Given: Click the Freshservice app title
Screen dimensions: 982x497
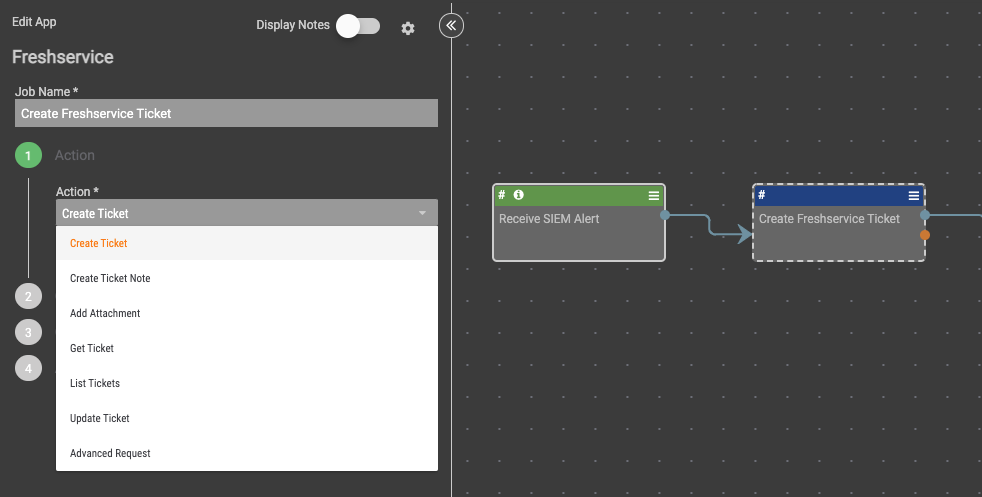Looking at the screenshot, I should tap(63, 57).
